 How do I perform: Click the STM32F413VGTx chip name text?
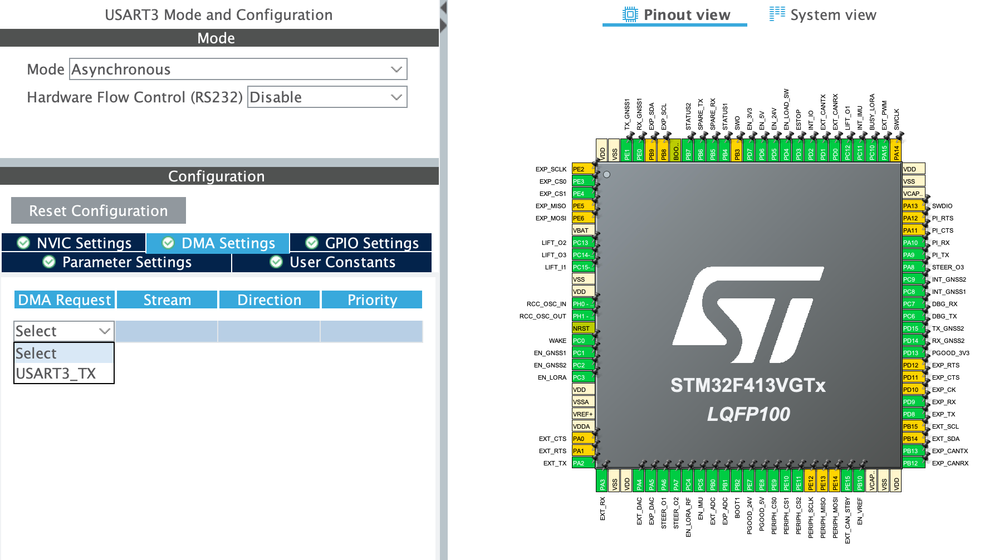[x=747, y=385]
